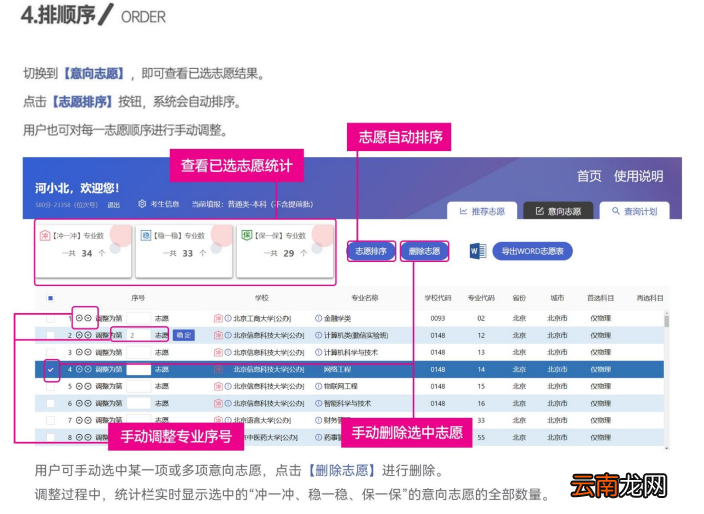Check the box for row 8
This screenshot has width=704, height=514.
pos(50,437)
